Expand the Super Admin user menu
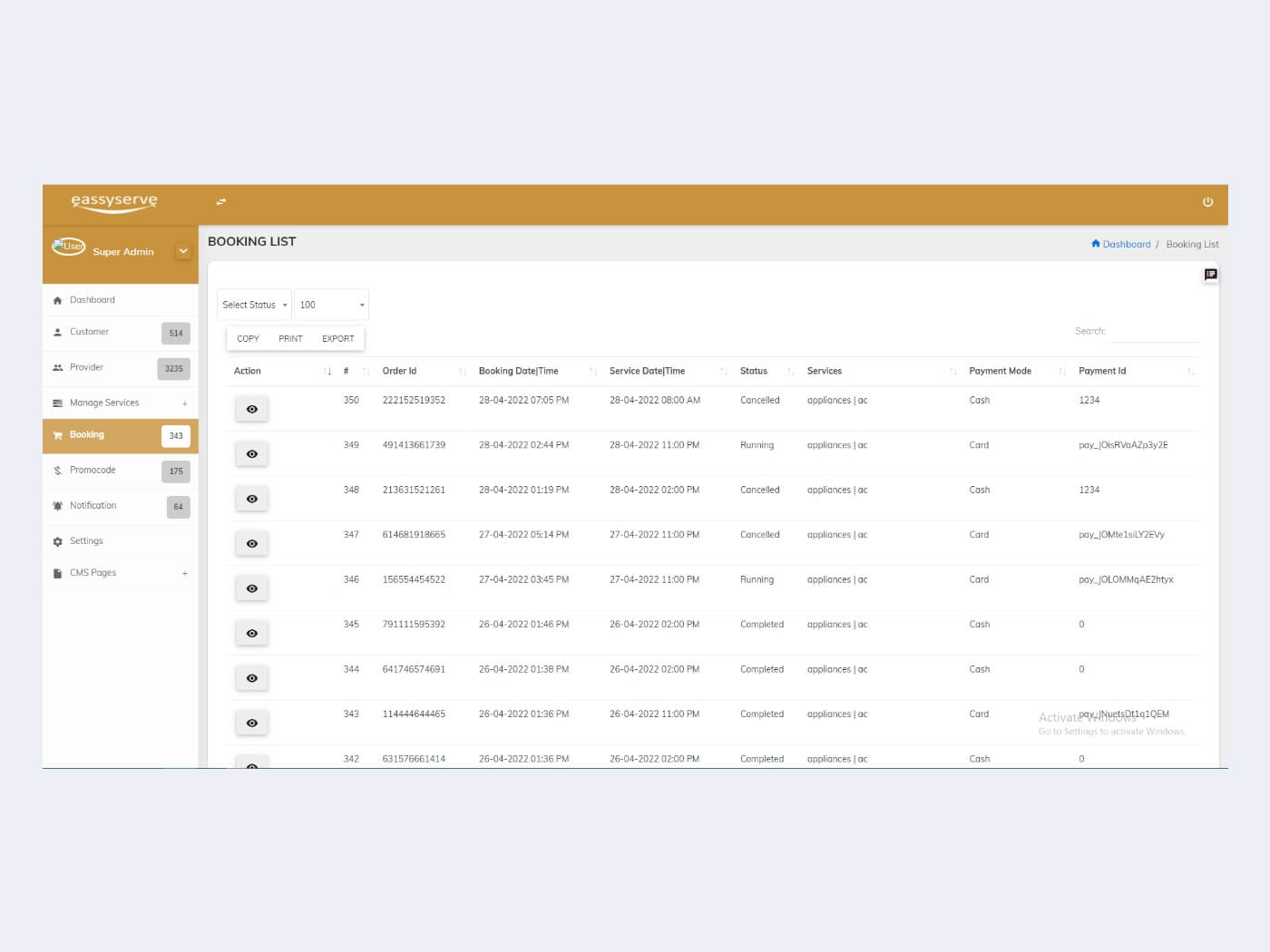The width and height of the screenshot is (1270, 952). (183, 252)
